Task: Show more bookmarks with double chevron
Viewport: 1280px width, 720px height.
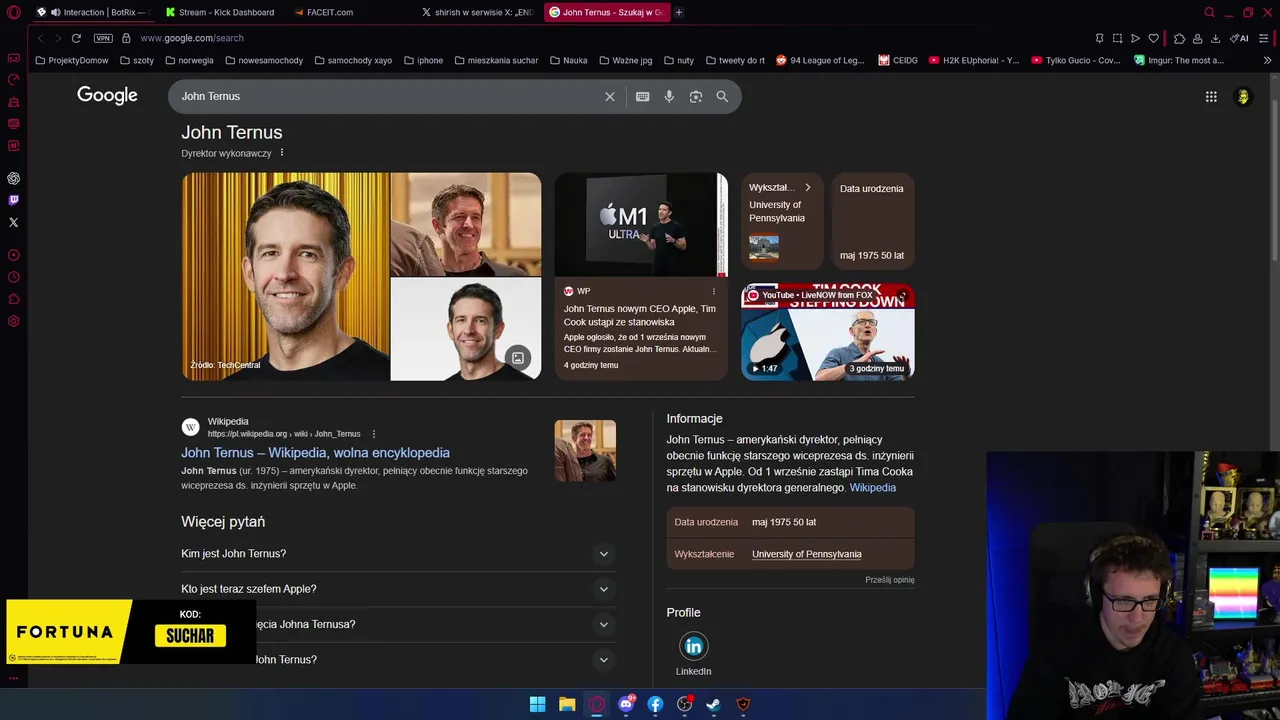Action: [1268, 60]
